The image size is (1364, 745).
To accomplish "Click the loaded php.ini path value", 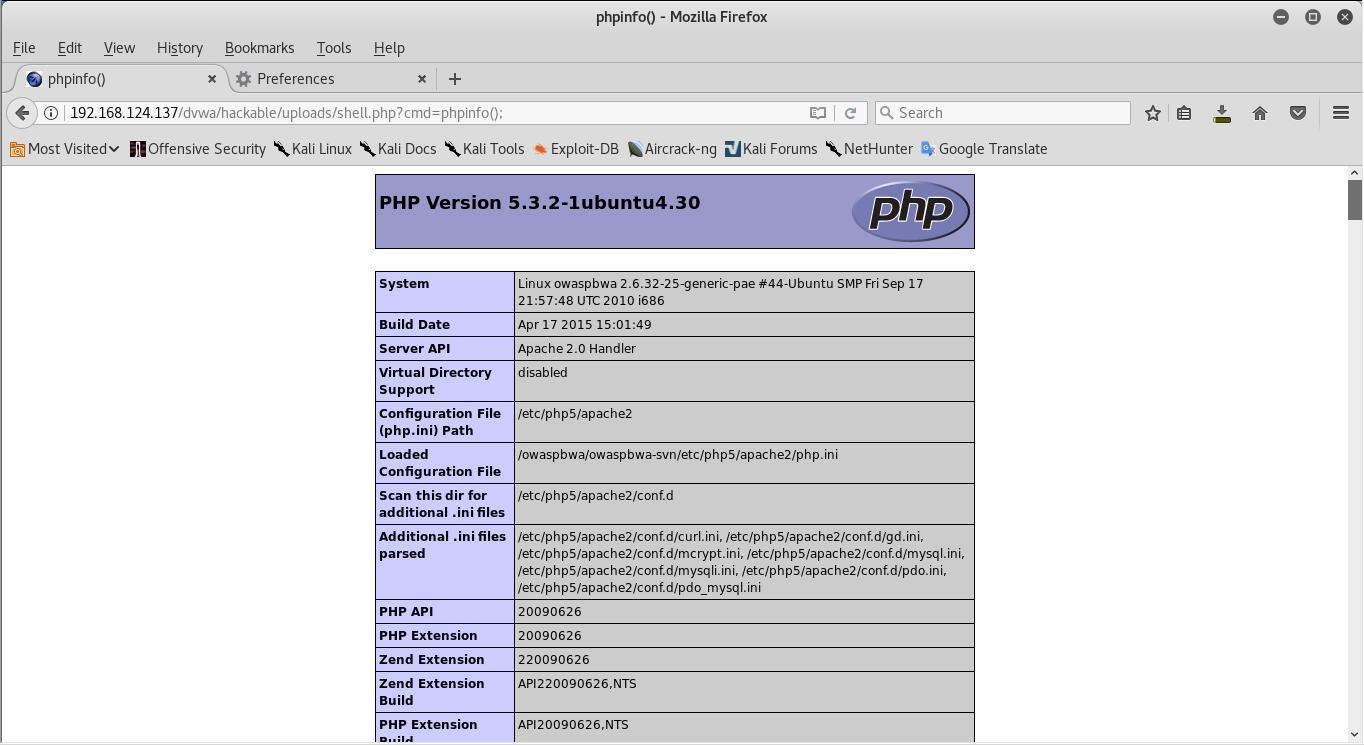I will (x=678, y=455).
